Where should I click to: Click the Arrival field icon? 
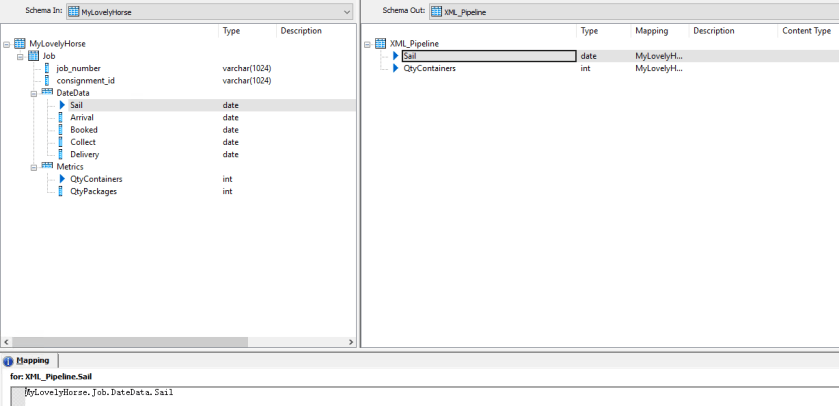[x=62, y=118]
